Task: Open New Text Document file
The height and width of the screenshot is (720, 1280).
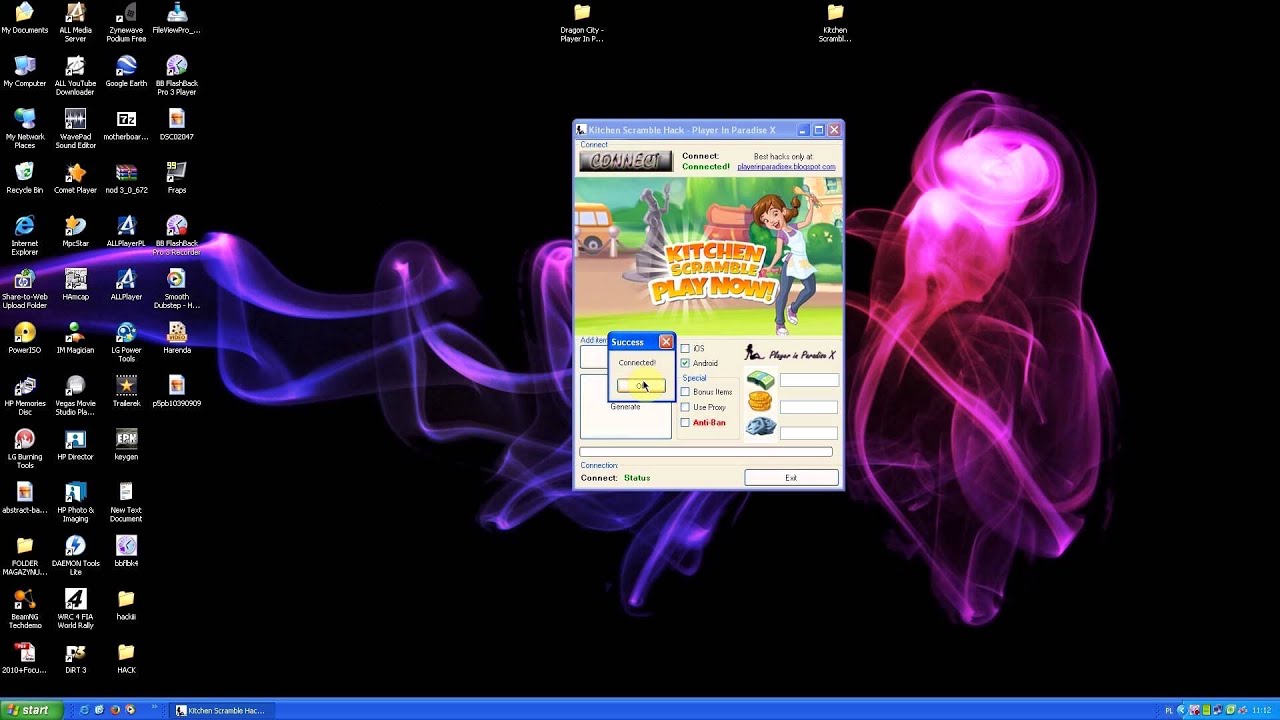Action: 126,502
